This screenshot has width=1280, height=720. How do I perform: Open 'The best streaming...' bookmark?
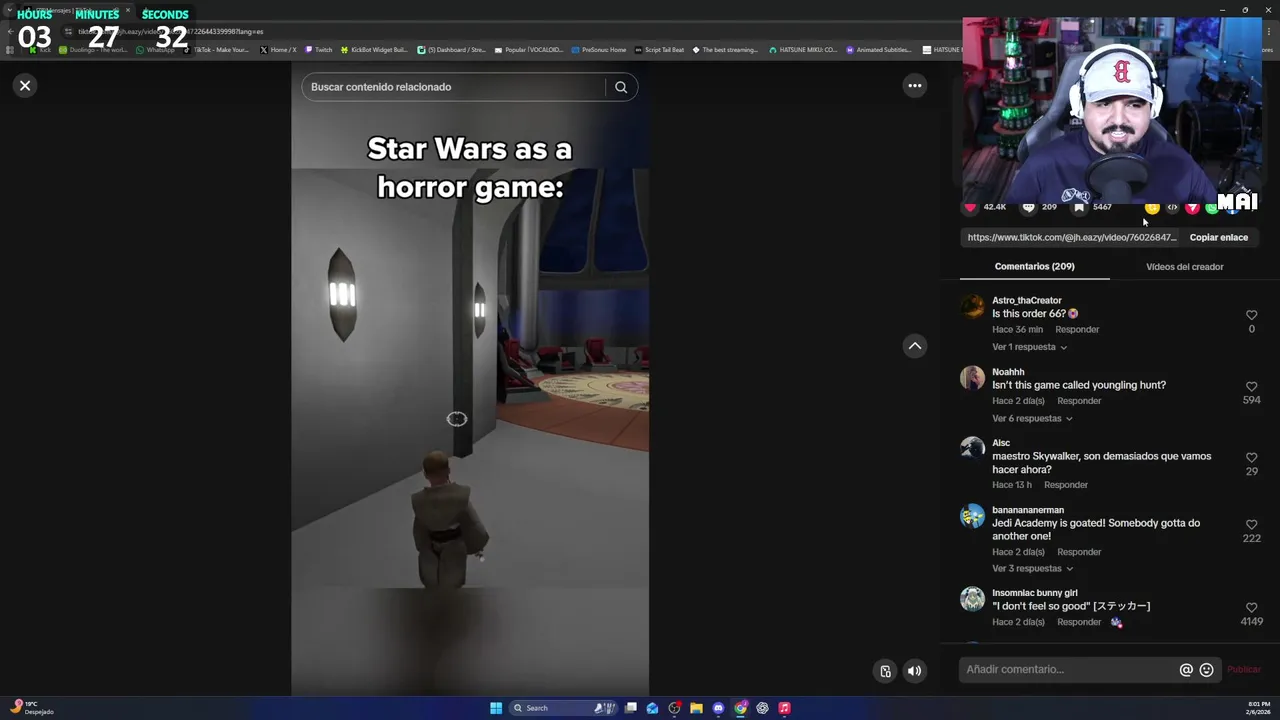coord(725,50)
